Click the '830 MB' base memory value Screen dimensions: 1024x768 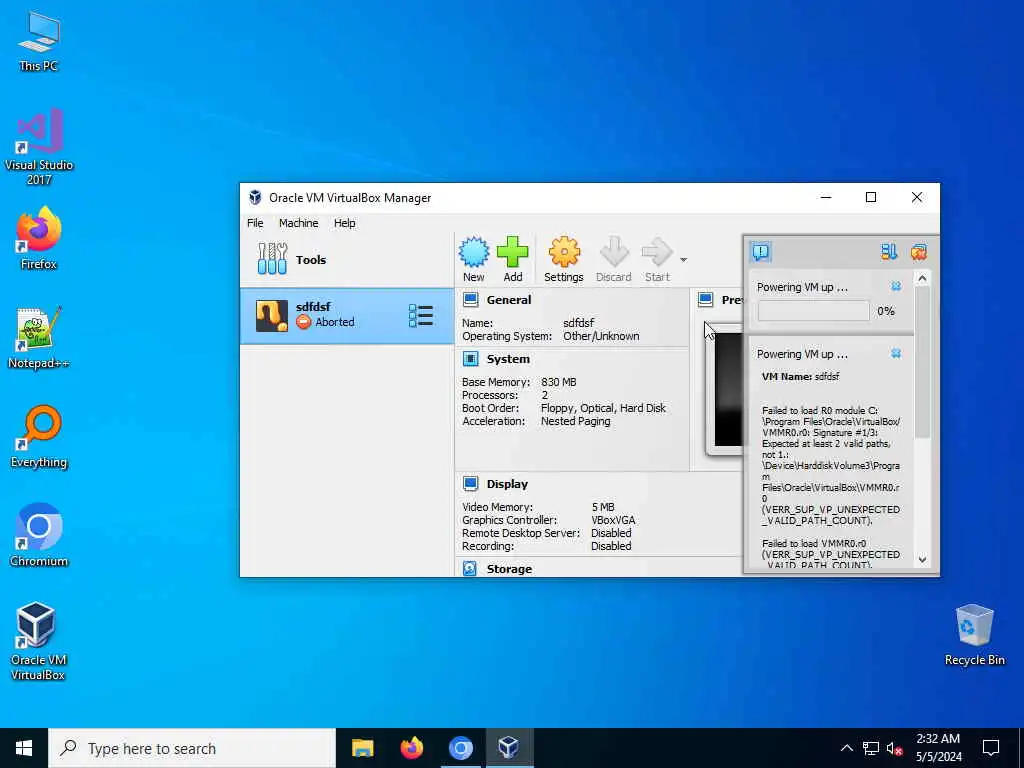(x=558, y=382)
